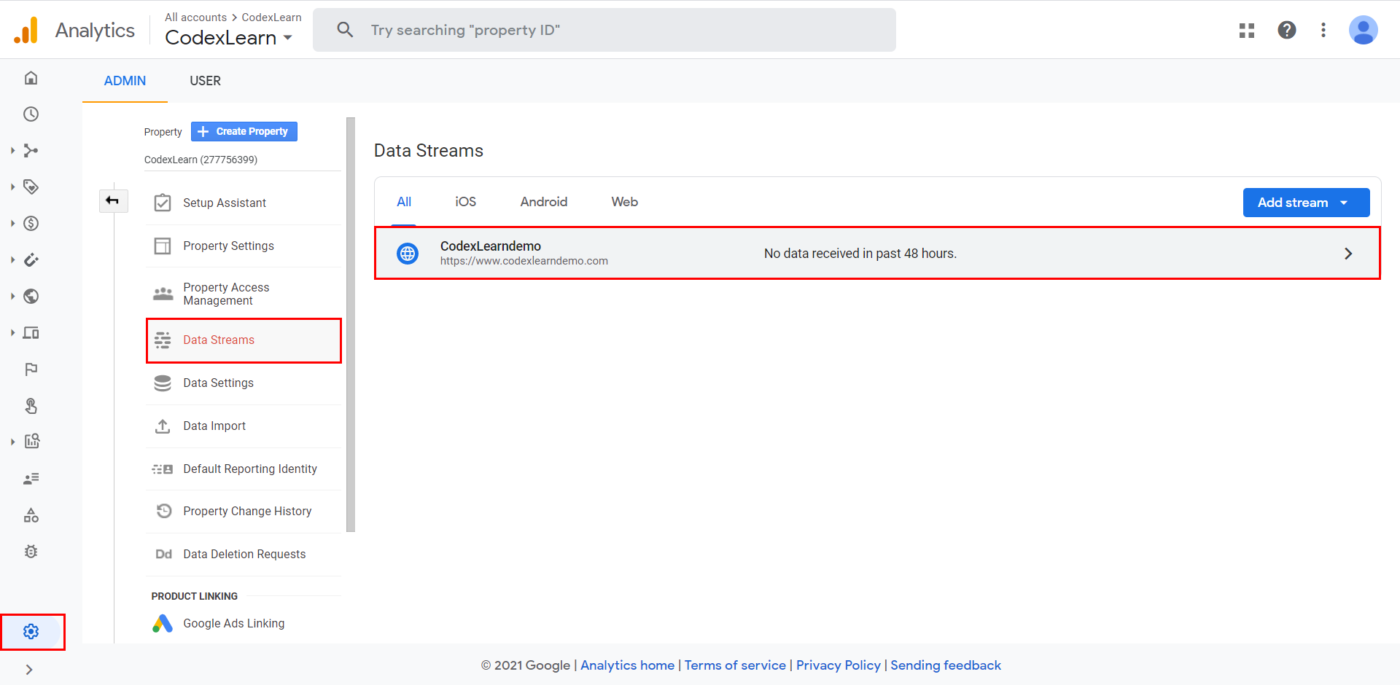Click the Admin gear icon
Image resolution: width=1400 pixels, height=685 pixels.
click(31, 632)
